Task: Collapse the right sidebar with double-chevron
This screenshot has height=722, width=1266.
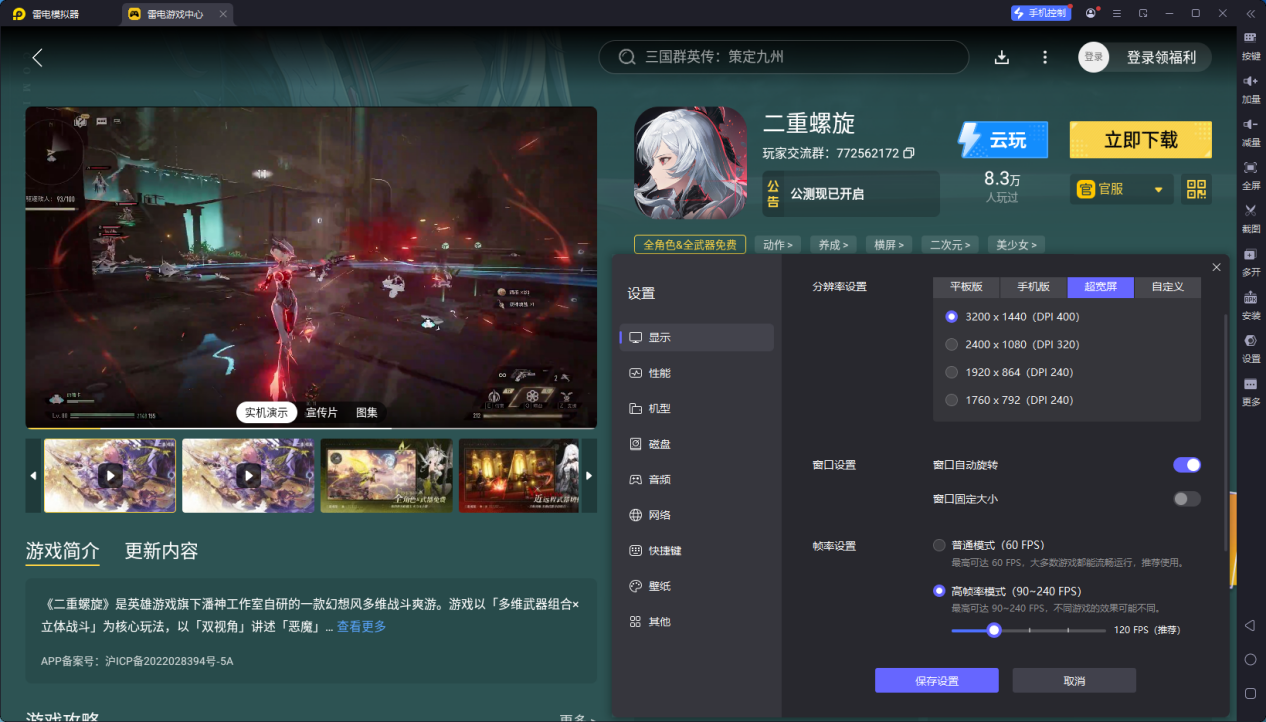Action: click(x=1250, y=13)
